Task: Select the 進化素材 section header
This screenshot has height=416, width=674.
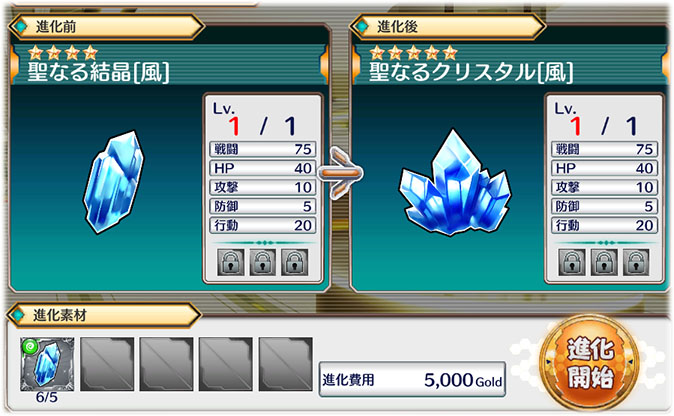Action: click(104, 315)
